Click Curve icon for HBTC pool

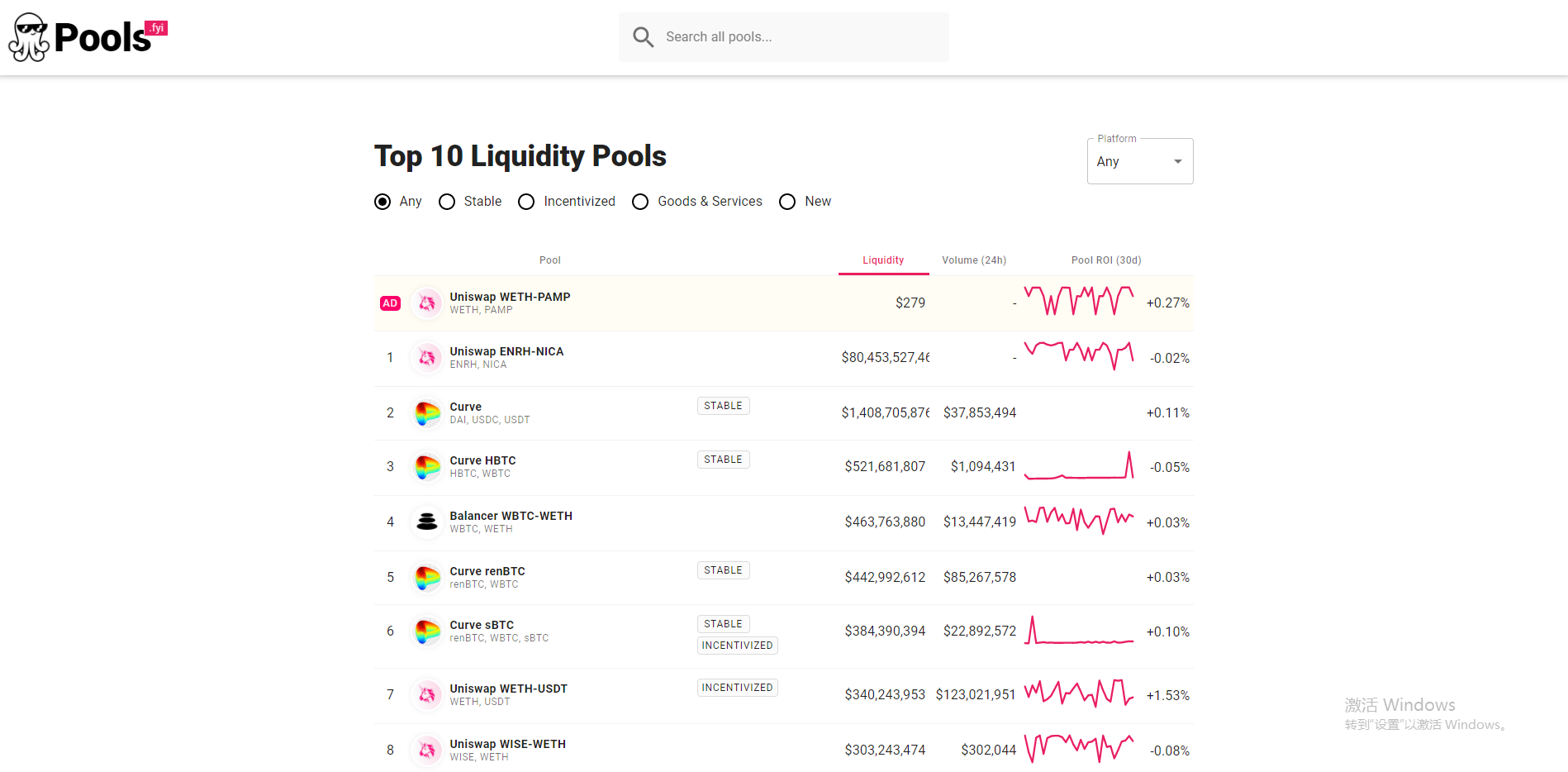coord(426,467)
